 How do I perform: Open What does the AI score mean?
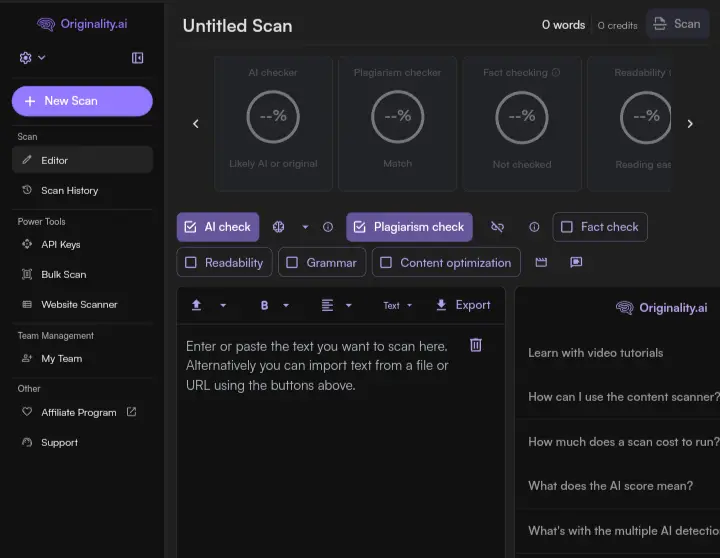point(610,486)
